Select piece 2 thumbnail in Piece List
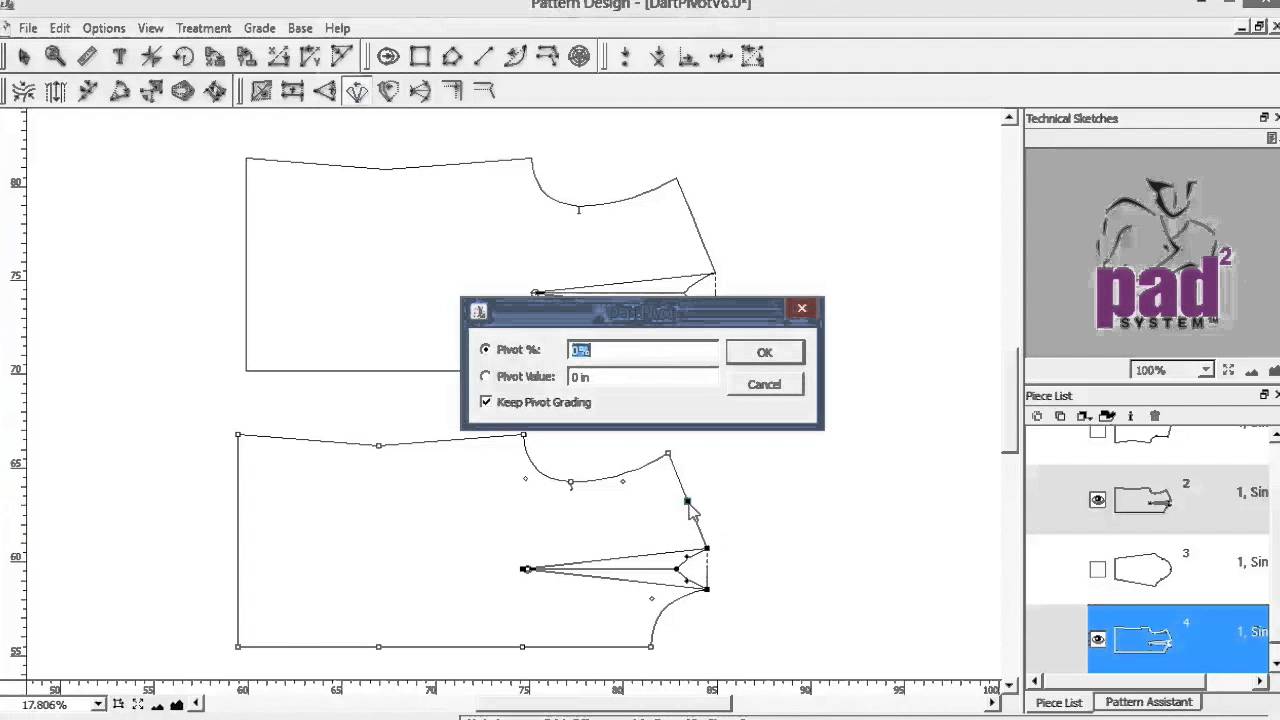 pos(1143,500)
